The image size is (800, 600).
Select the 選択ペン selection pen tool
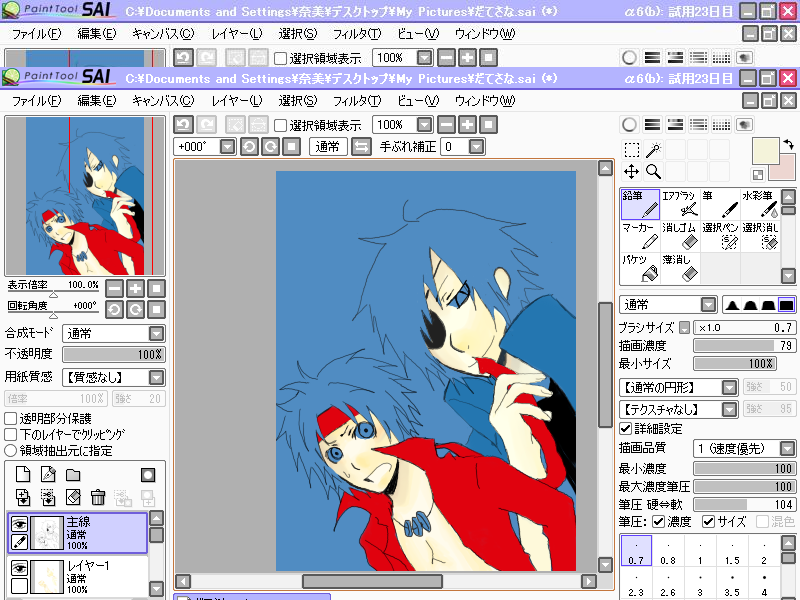pos(720,236)
